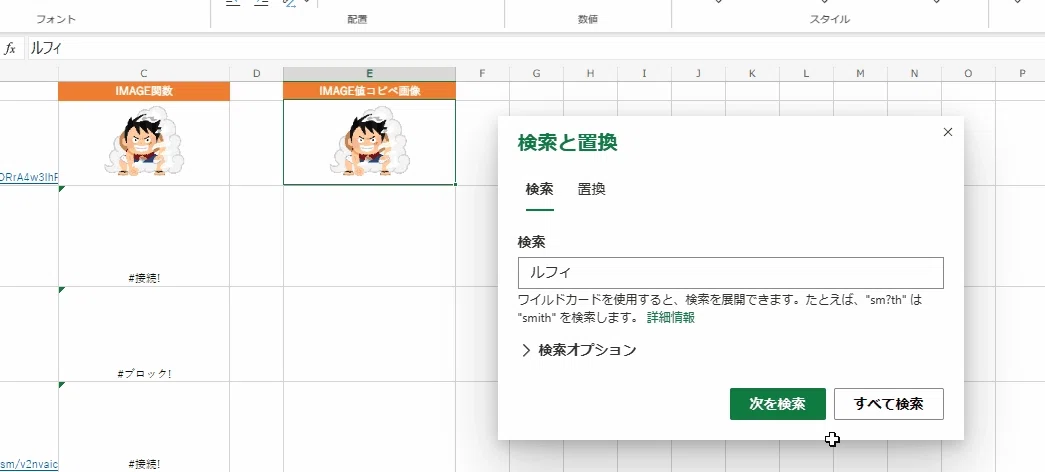Click the 次を検索 button
Image resolution: width=1045 pixels, height=472 pixels.
(778, 404)
